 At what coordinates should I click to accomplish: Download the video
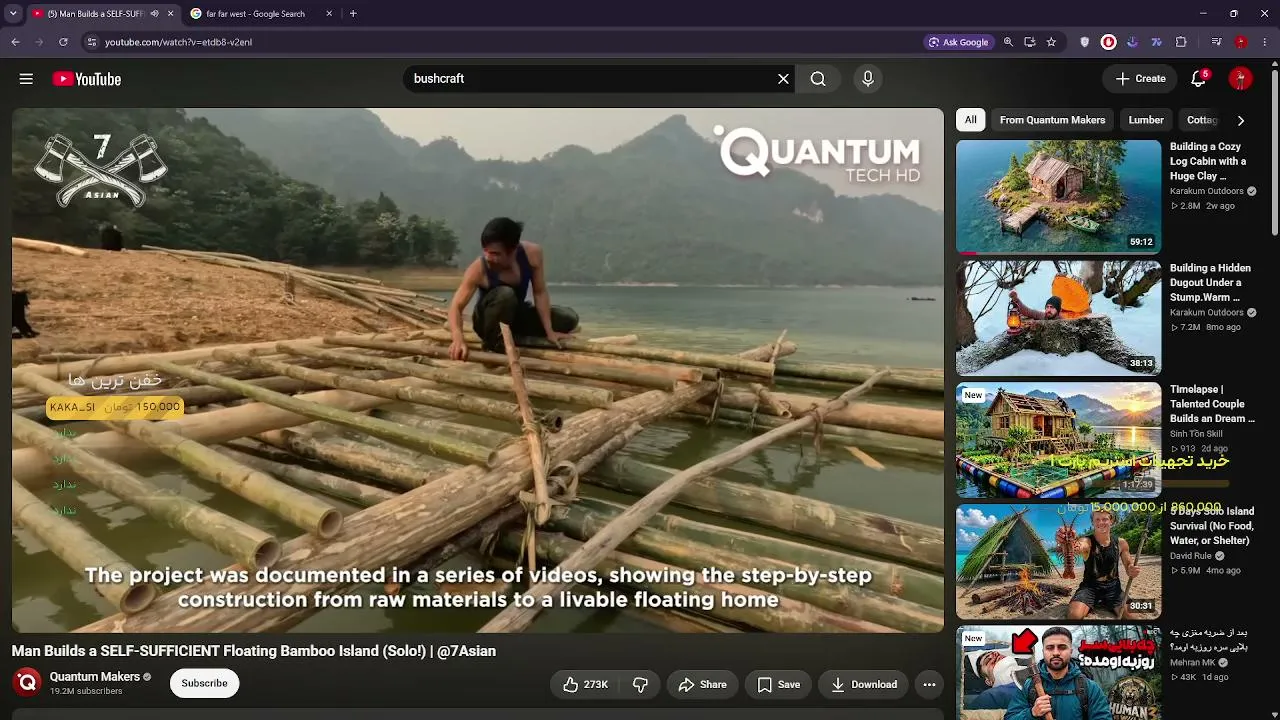coord(864,685)
